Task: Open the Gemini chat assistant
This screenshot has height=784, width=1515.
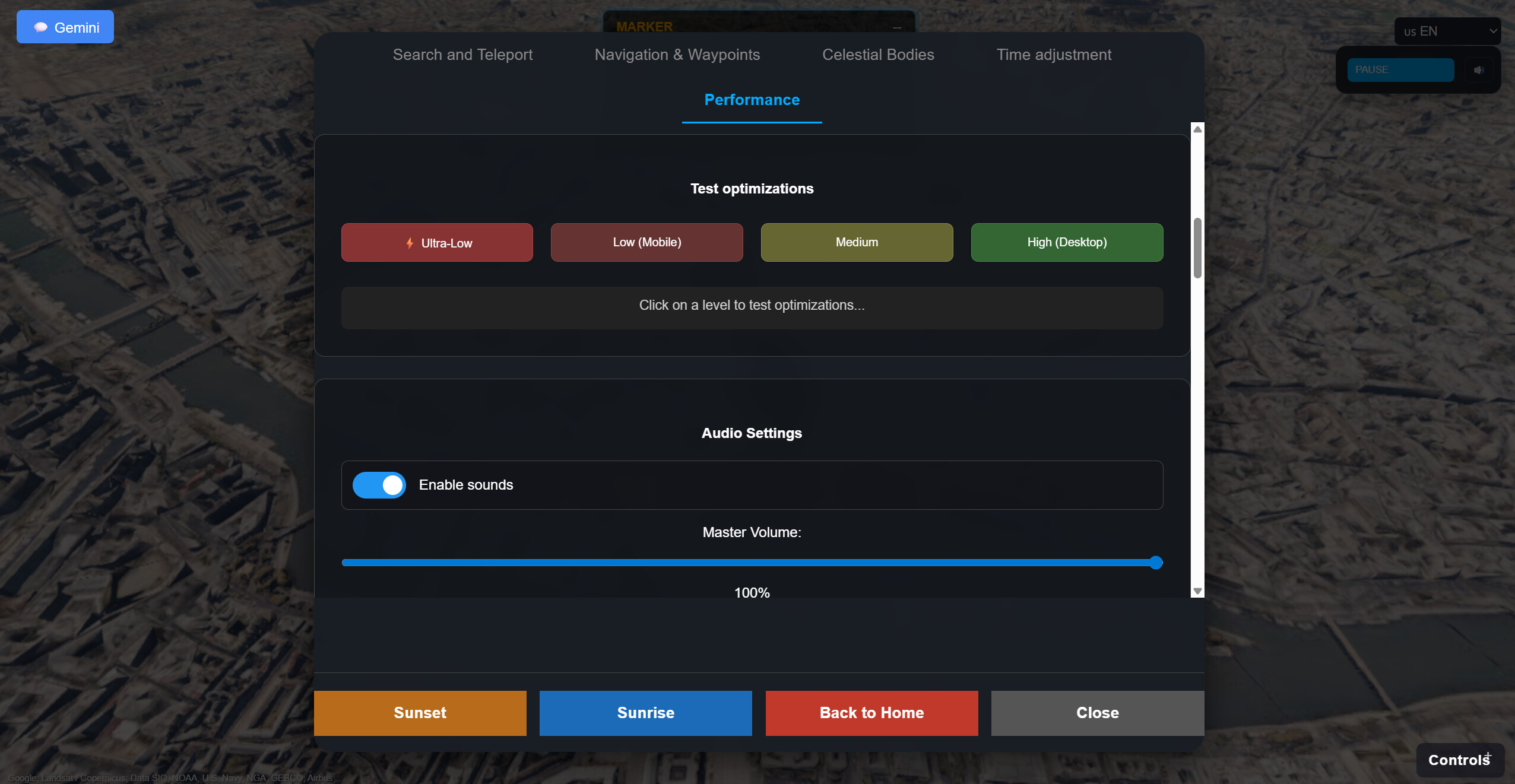Action: tap(65, 27)
